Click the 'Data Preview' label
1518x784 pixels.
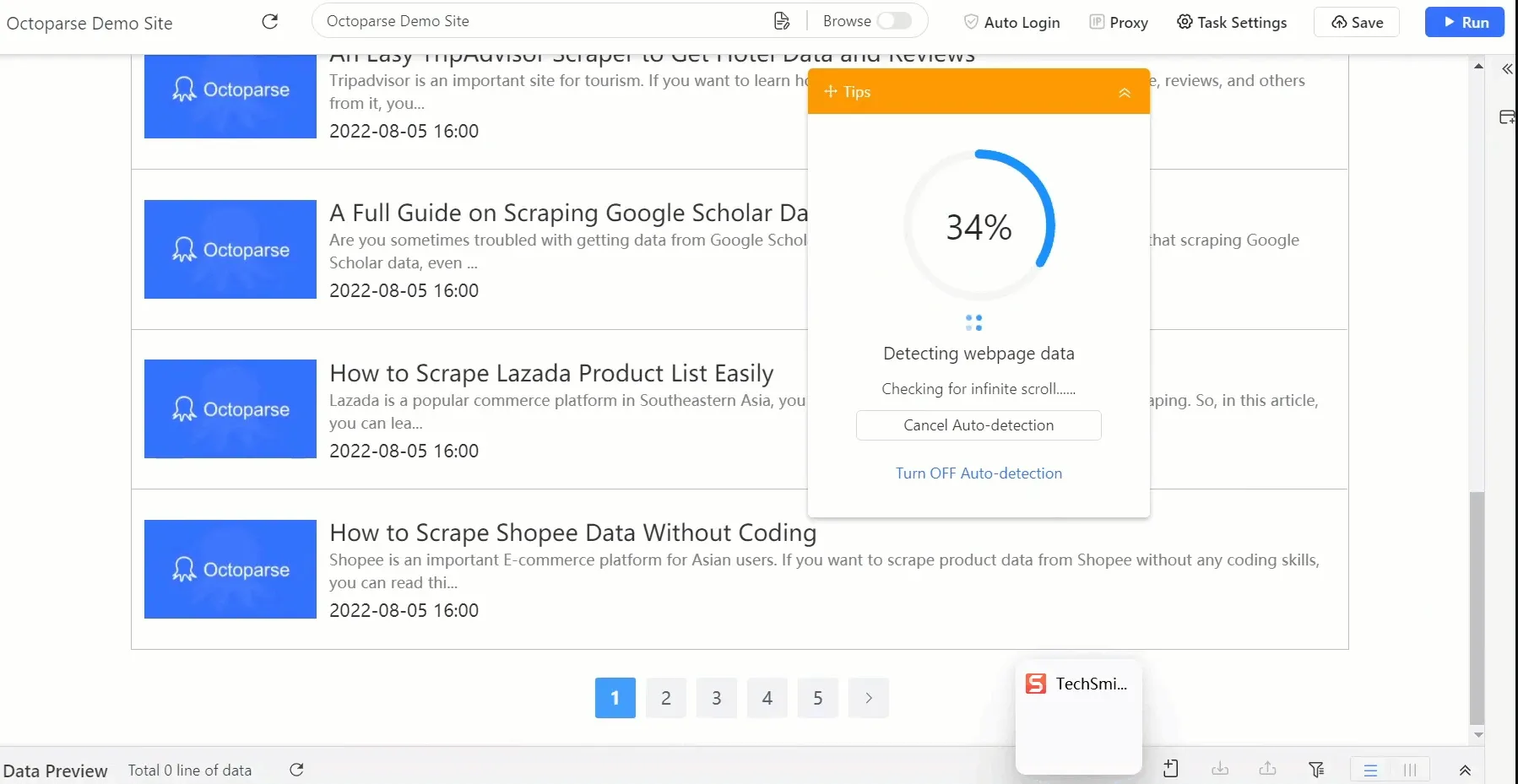point(56,770)
